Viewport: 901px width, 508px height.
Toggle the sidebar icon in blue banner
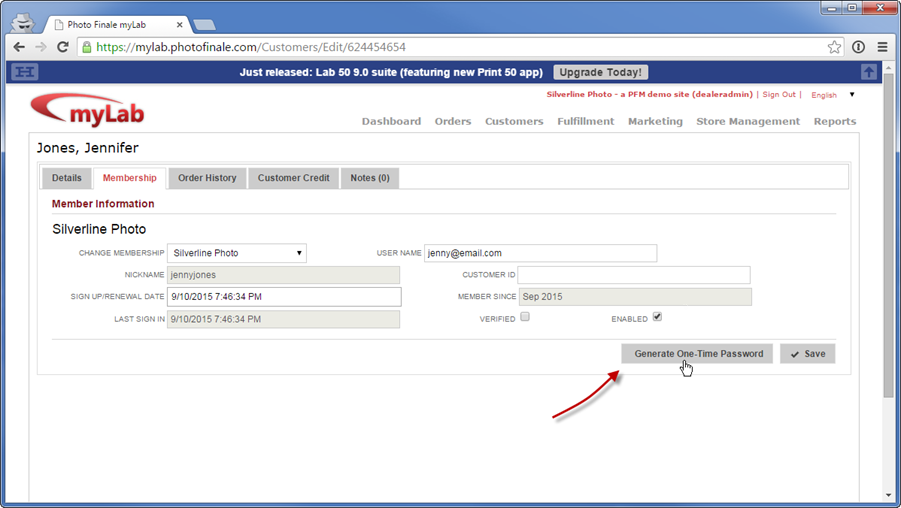pyautogui.click(x=25, y=72)
